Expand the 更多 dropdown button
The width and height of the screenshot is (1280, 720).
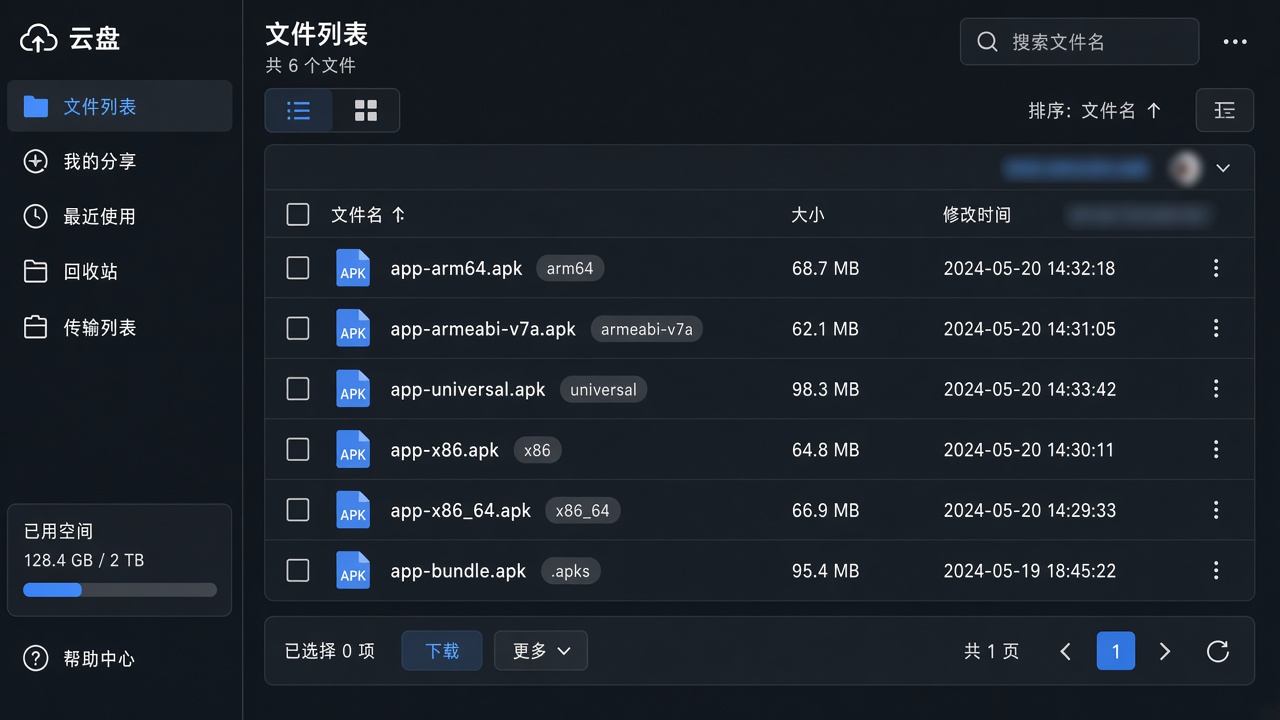pos(541,651)
